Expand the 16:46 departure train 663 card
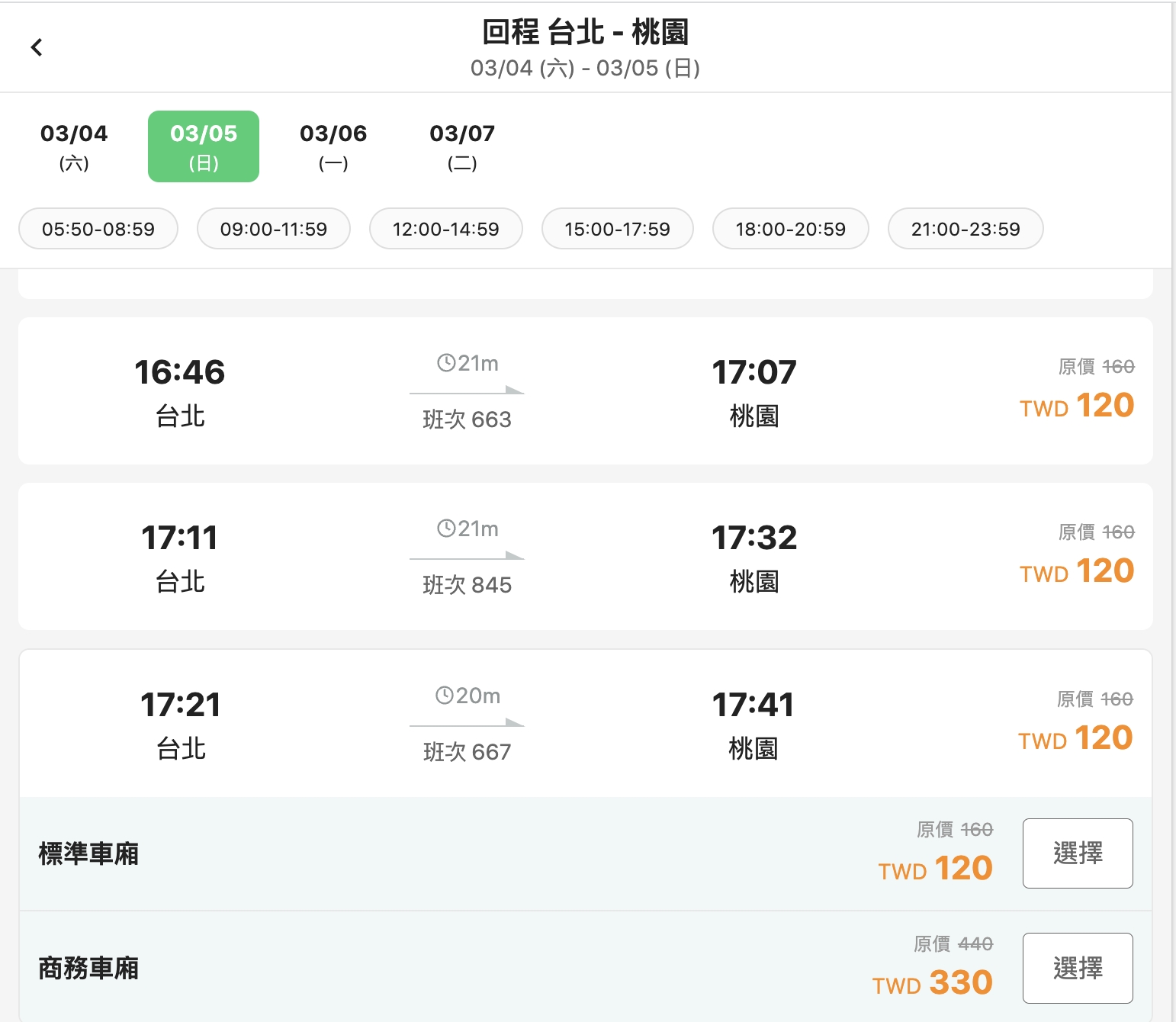The image size is (1176, 1022). 586,391
